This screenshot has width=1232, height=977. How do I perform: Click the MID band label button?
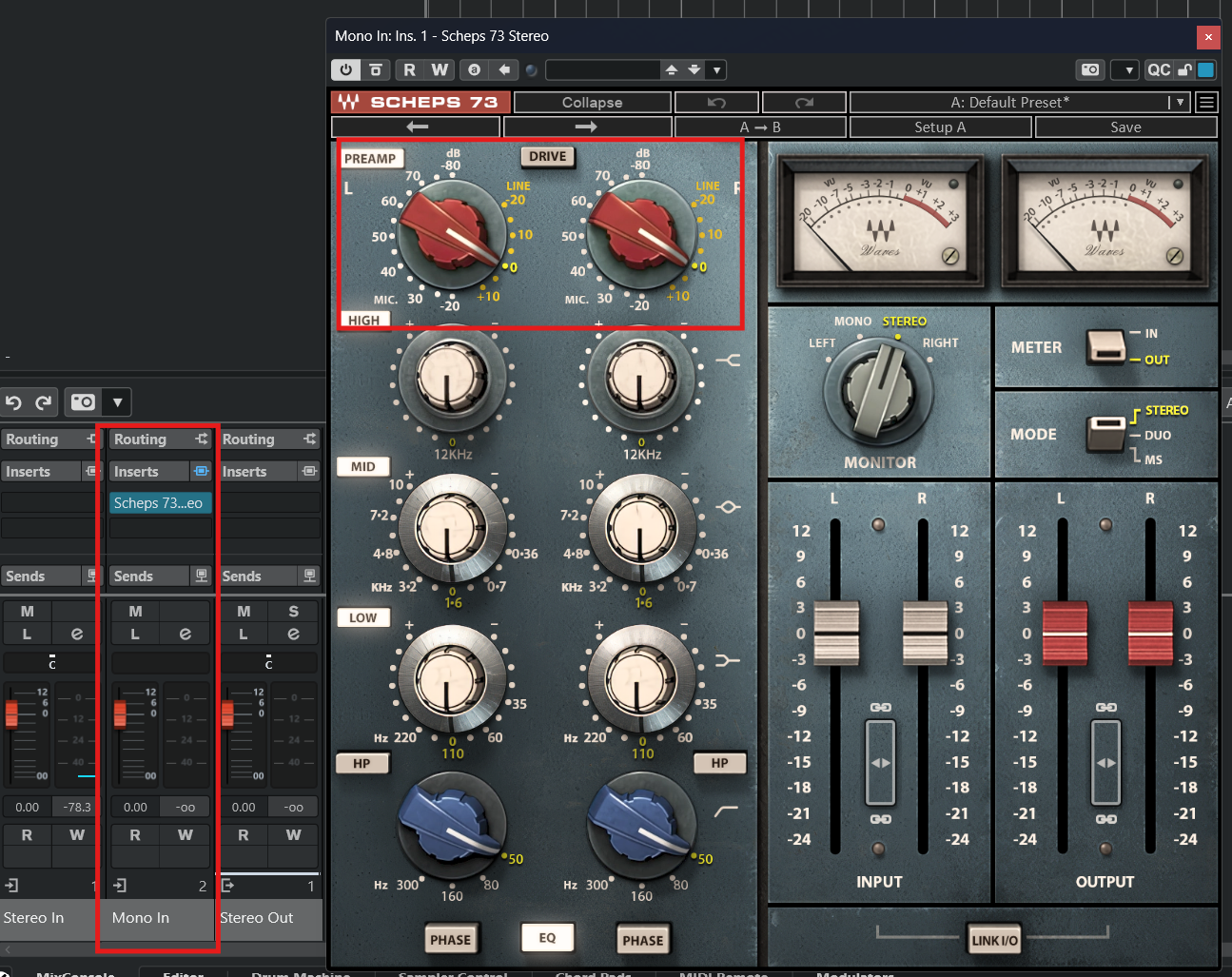click(362, 466)
